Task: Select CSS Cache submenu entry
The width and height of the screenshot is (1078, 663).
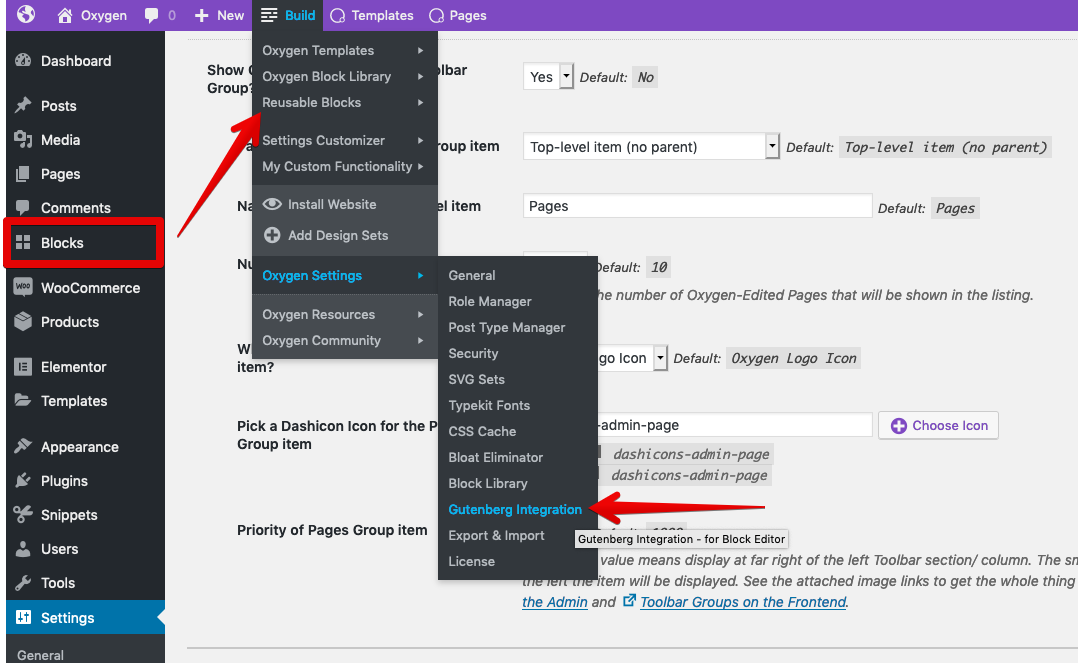Action: click(482, 432)
